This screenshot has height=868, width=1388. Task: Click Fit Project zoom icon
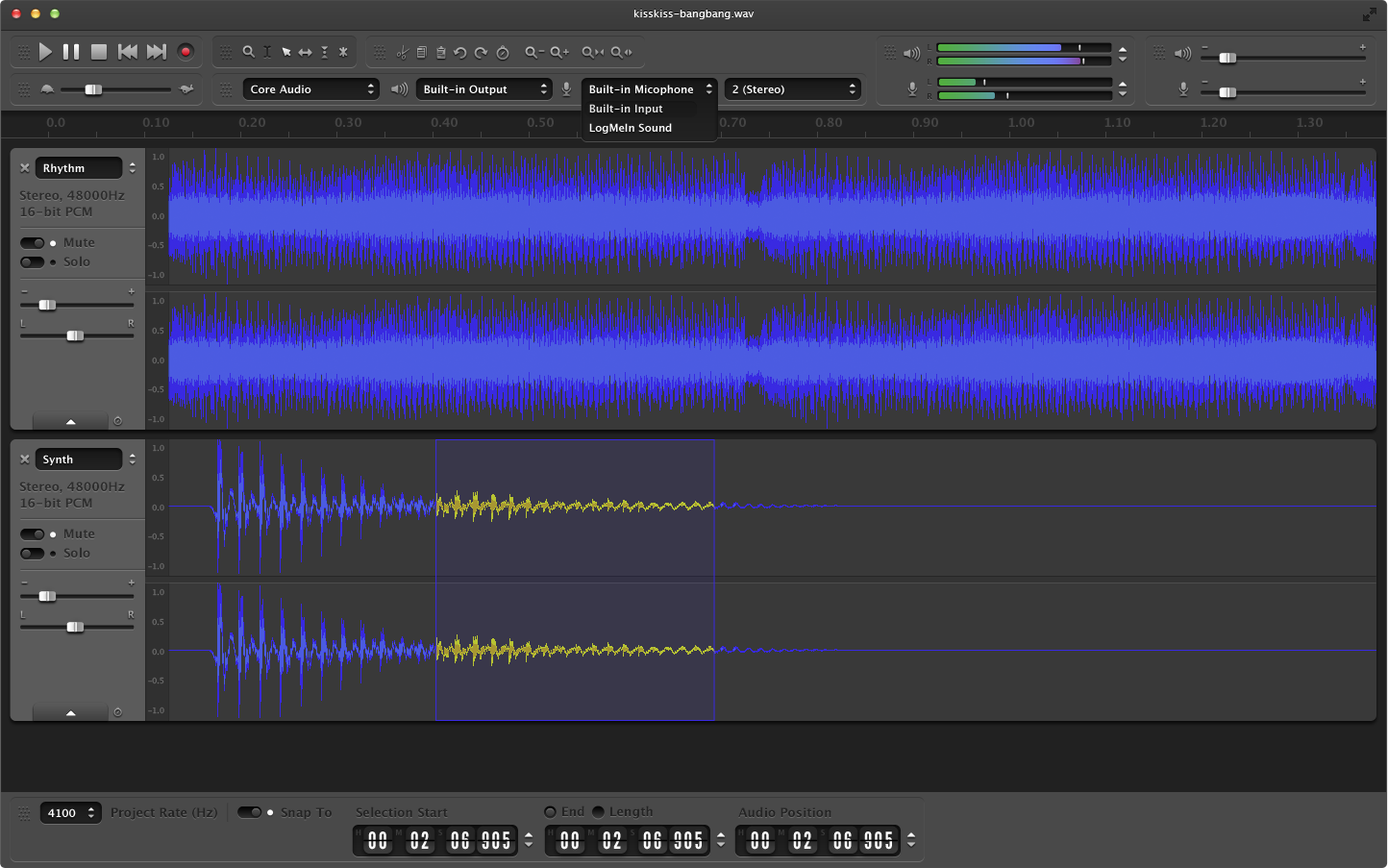[x=621, y=52]
